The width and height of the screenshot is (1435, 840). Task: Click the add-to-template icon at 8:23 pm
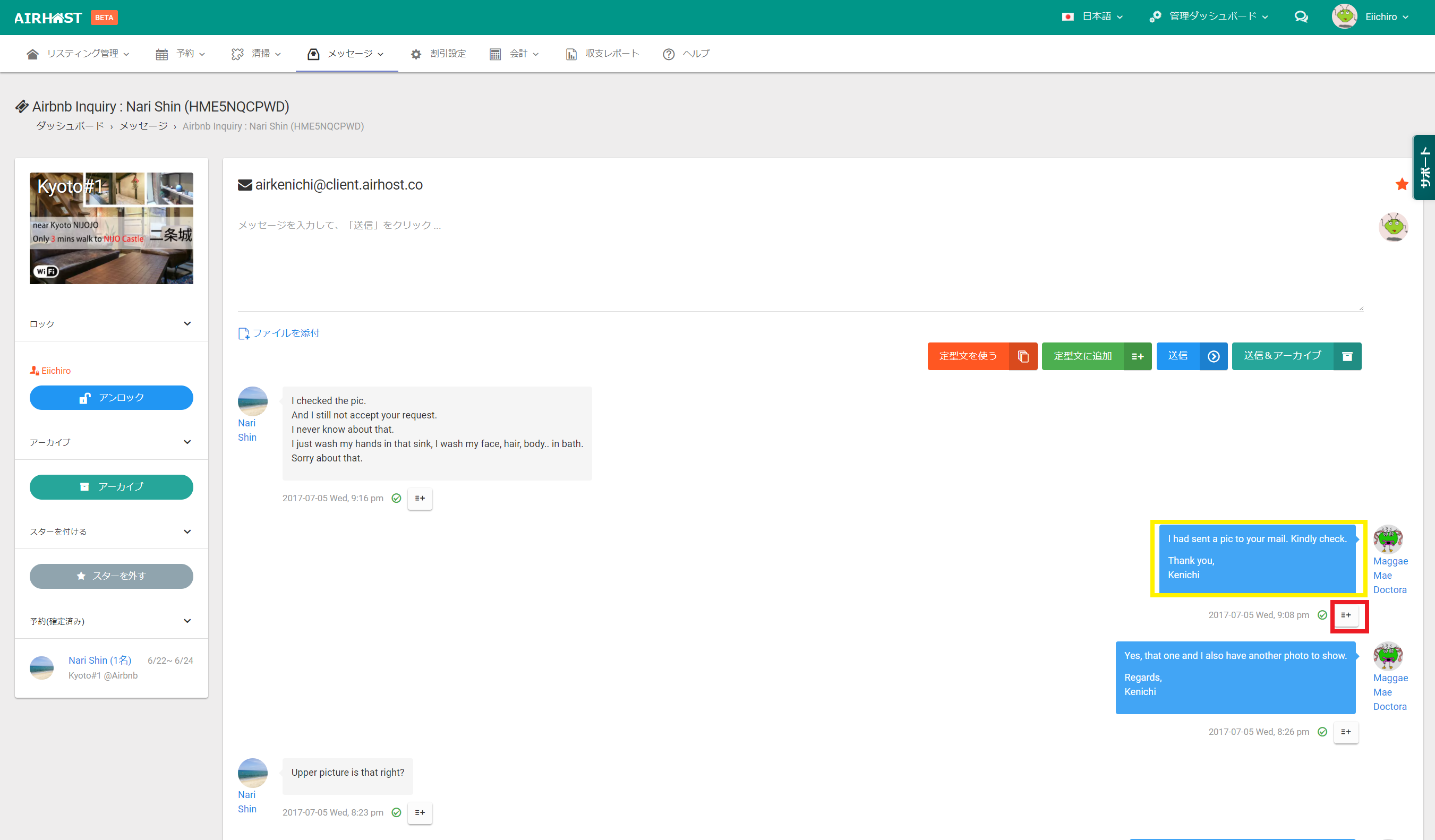(420, 813)
